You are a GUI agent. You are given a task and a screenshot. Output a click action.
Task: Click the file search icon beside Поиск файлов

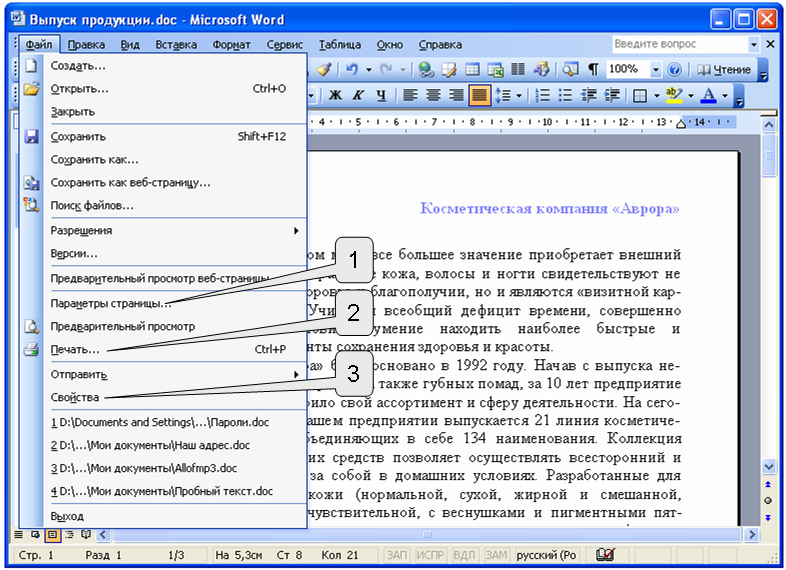point(31,205)
